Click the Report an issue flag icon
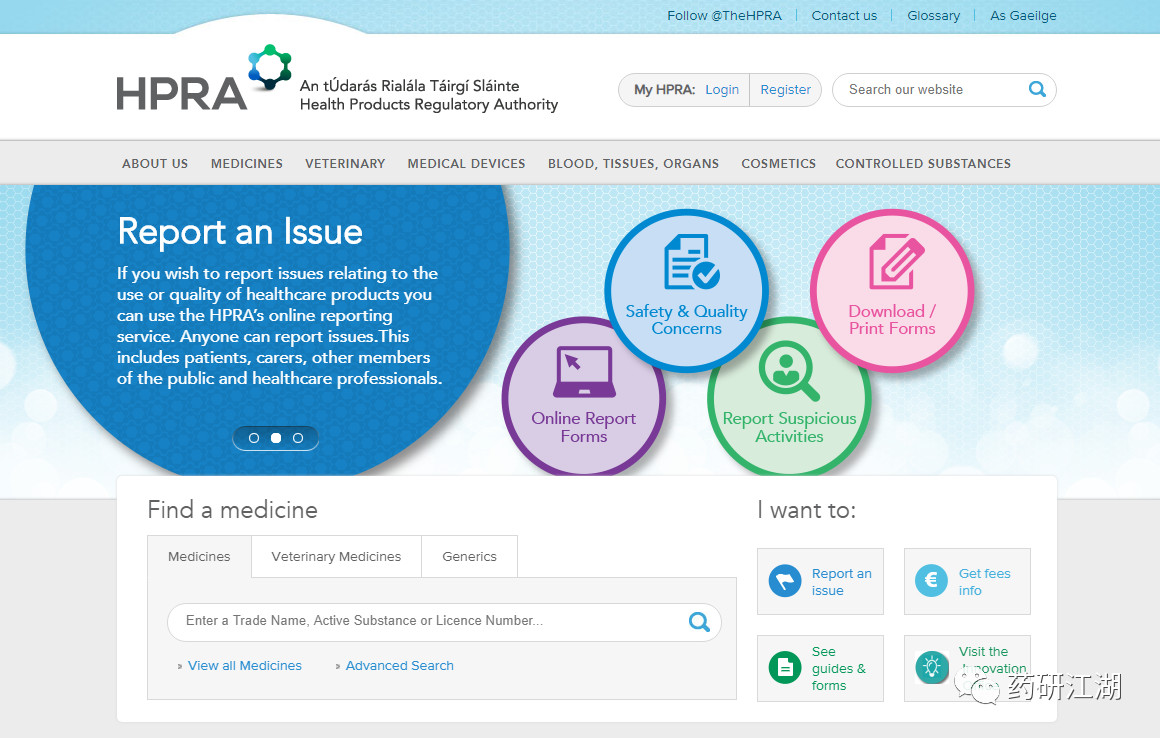This screenshot has width=1160, height=738. pyautogui.click(x=785, y=581)
